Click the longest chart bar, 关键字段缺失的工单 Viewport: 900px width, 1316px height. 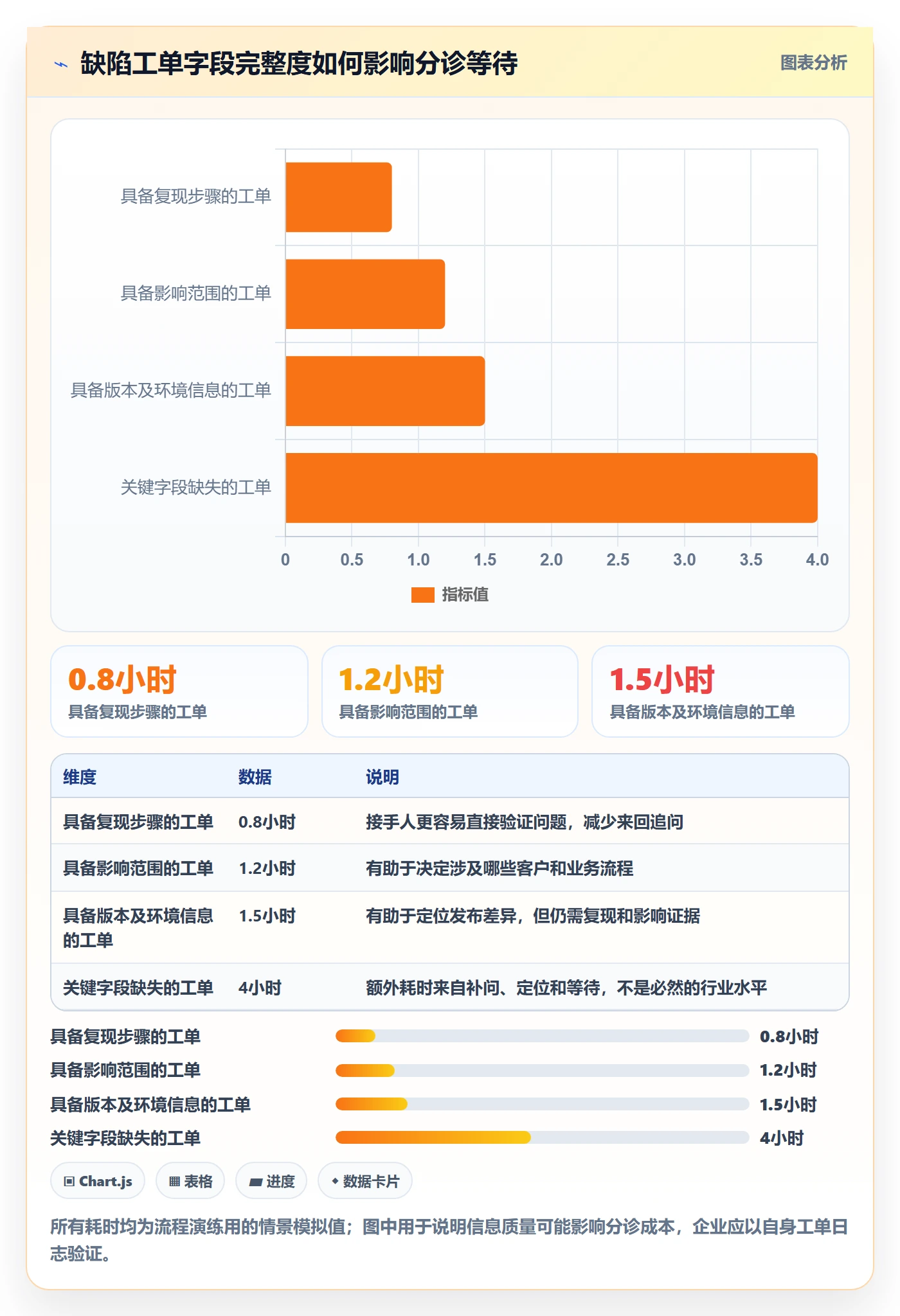pyautogui.click(x=552, y=488)
